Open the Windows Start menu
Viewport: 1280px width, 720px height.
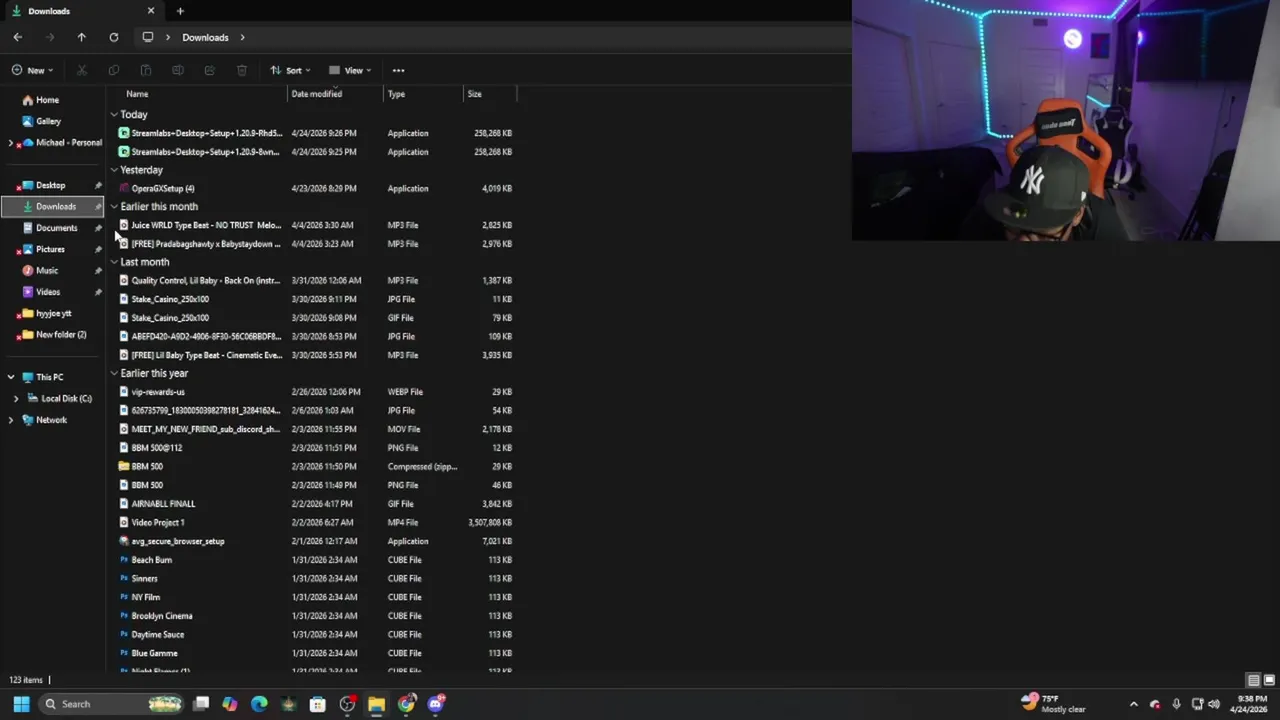click(21, 704)
